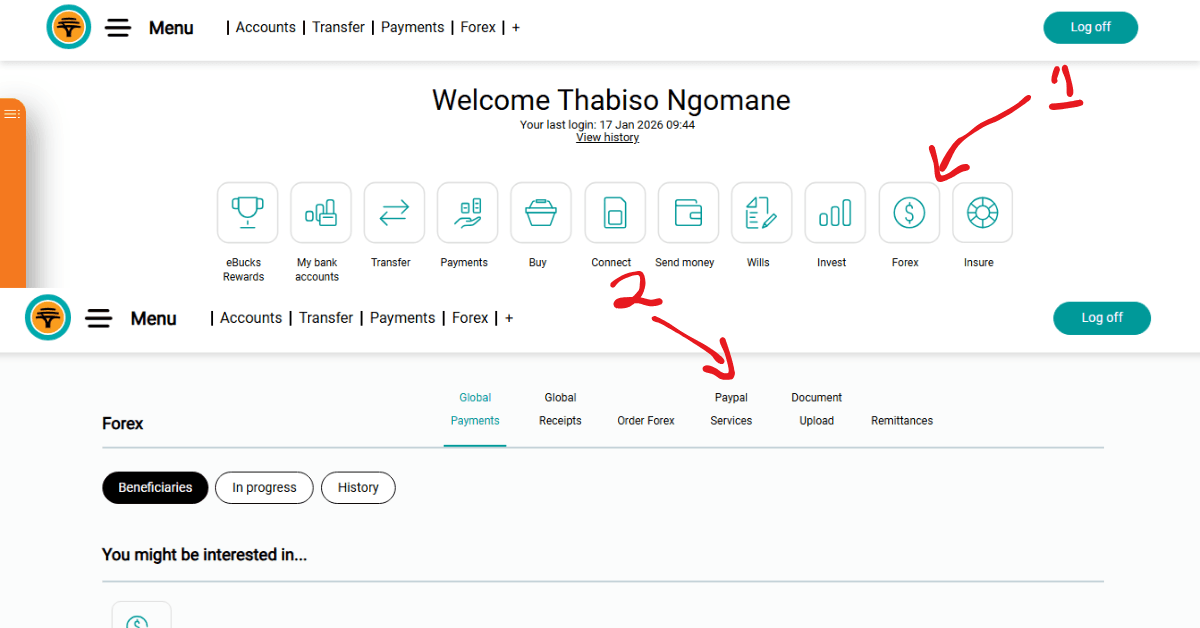Viewport: 1200px width, 628px height.
Task: Open the Paypal Services tab
Action: [x=731, y=410]
